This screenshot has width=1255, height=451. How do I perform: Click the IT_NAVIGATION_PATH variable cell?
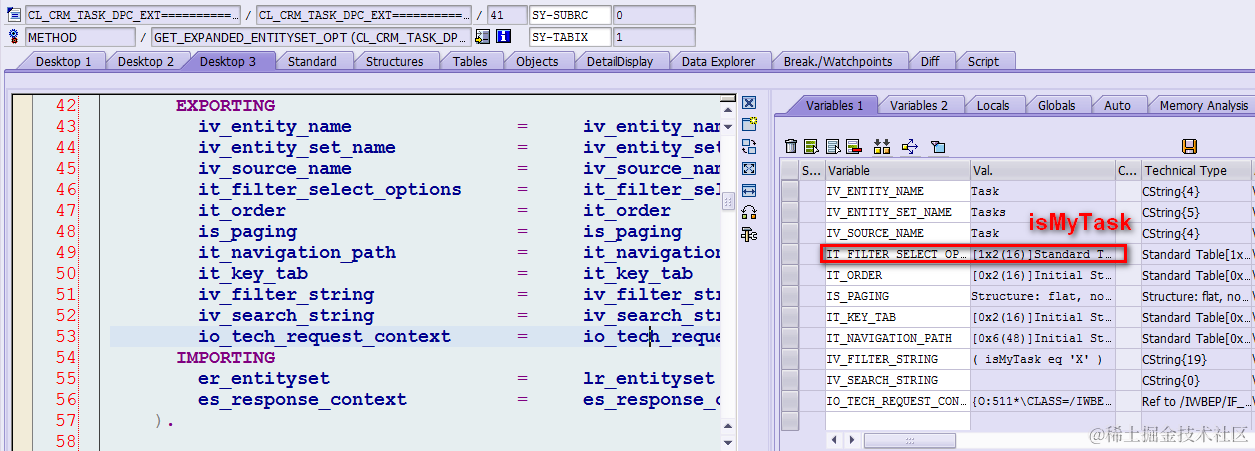[x=897, y=338]
